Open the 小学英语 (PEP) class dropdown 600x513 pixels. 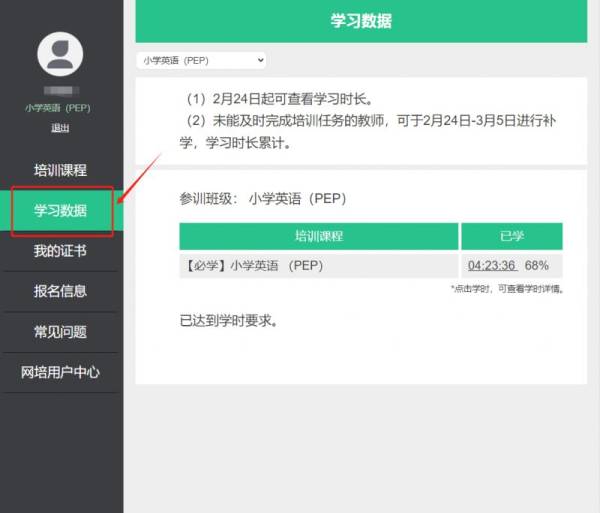click(201, 60)
